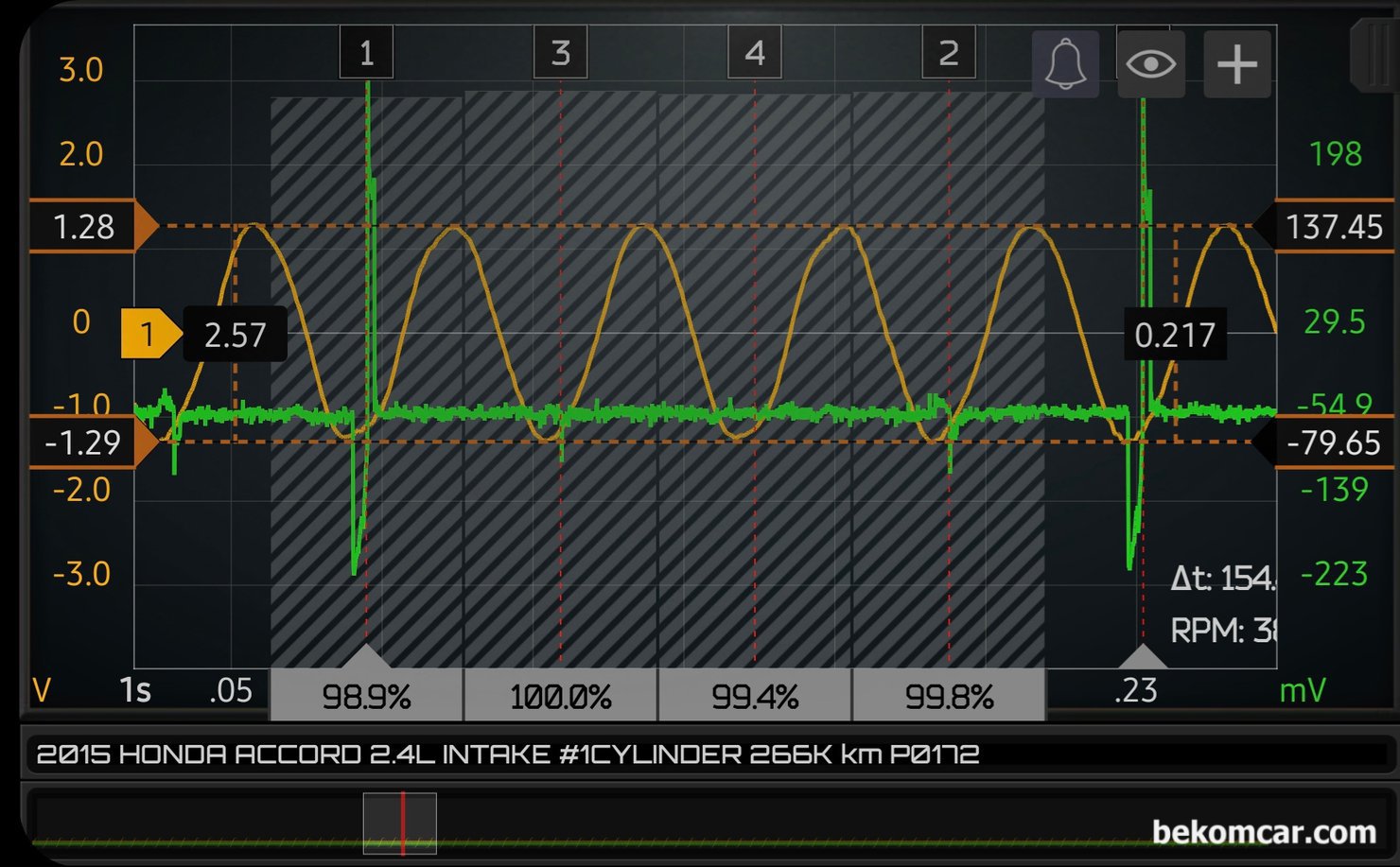Click the left time cursor triangle

366,657
